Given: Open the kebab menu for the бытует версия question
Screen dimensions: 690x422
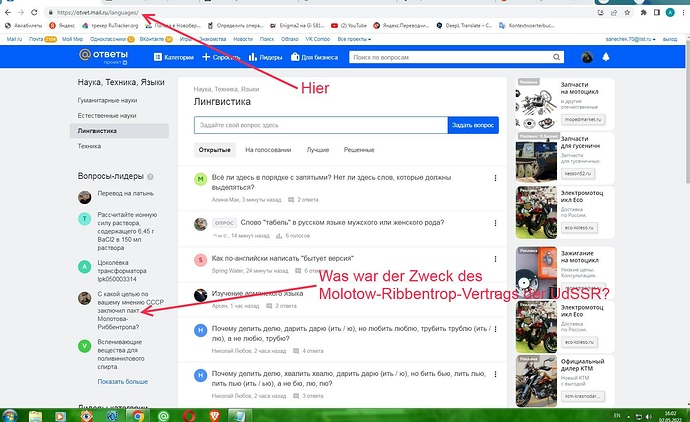Looking at the screenshot, I should (495, 259).
